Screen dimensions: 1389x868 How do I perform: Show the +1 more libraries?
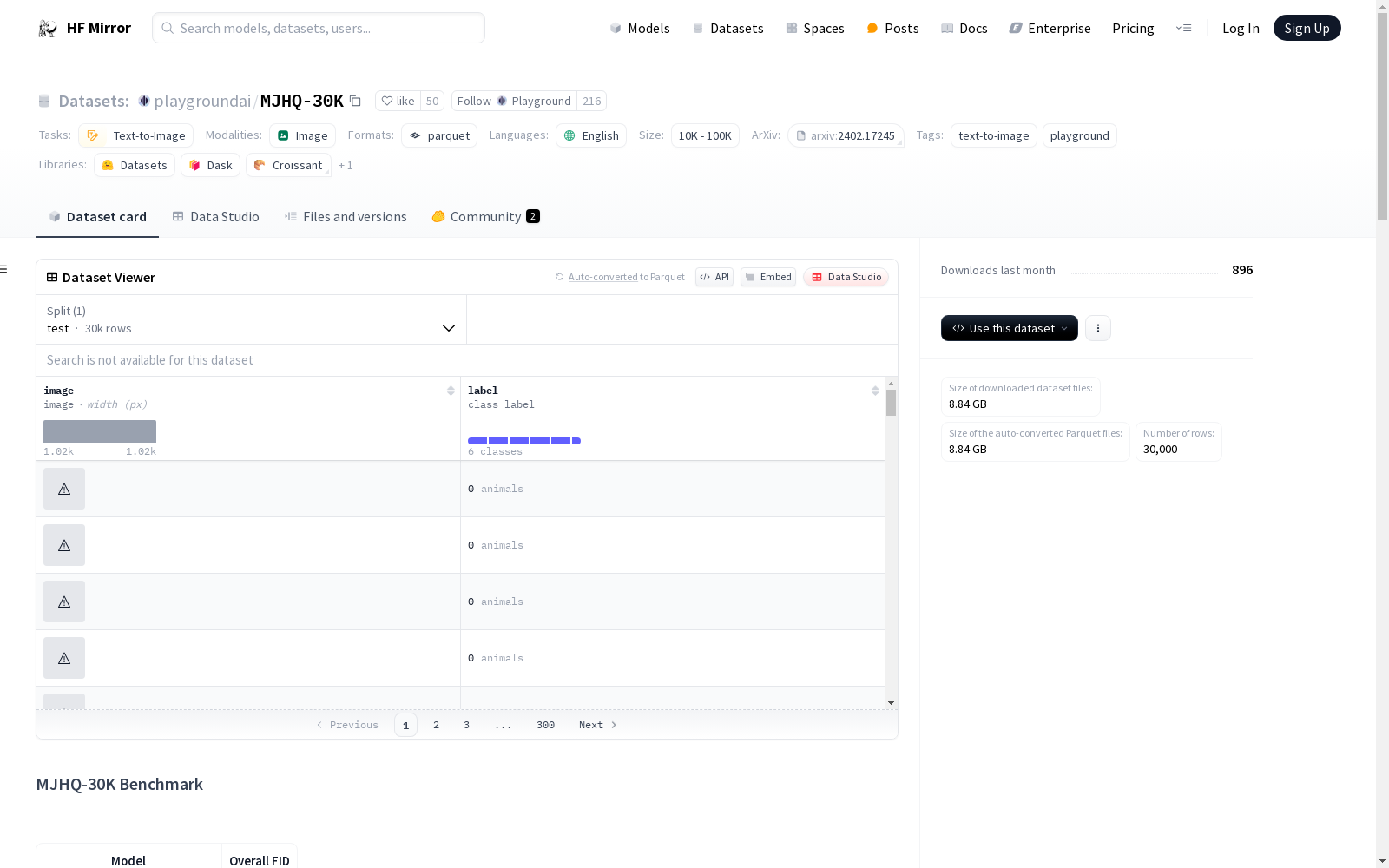click(346, 165)
